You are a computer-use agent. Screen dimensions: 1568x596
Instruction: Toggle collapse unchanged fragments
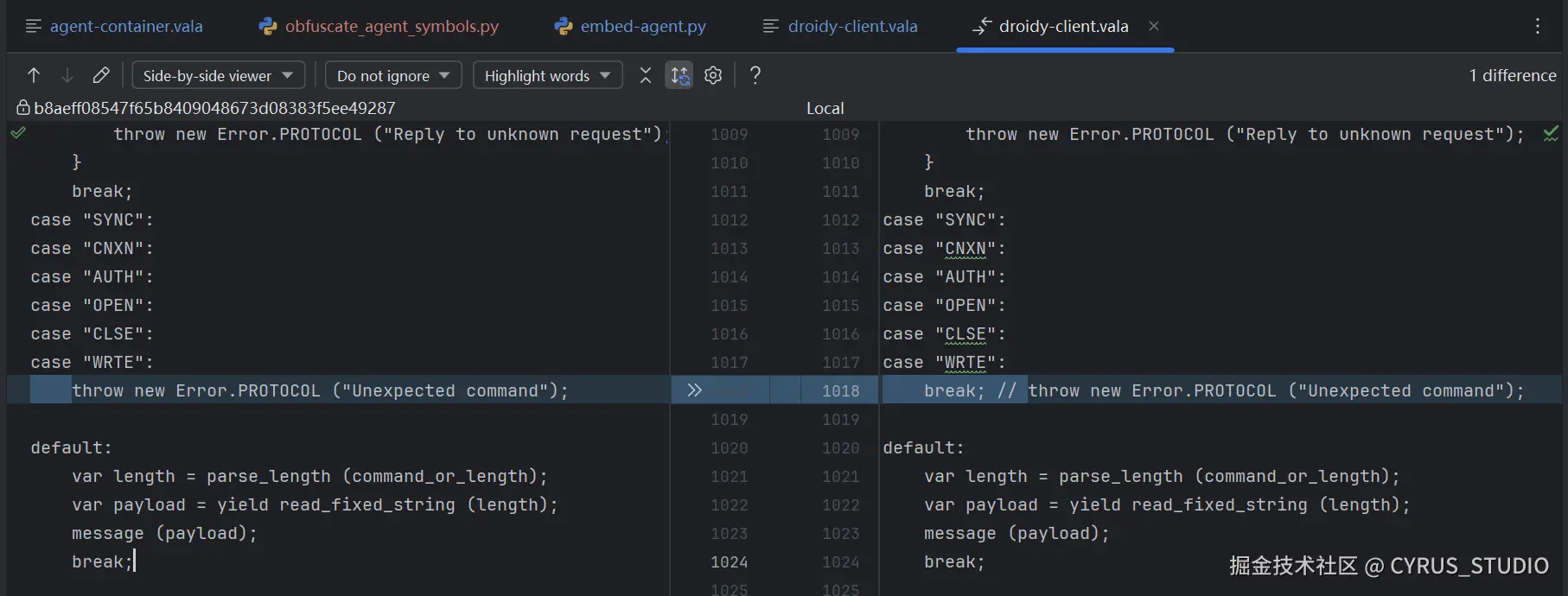645,75
